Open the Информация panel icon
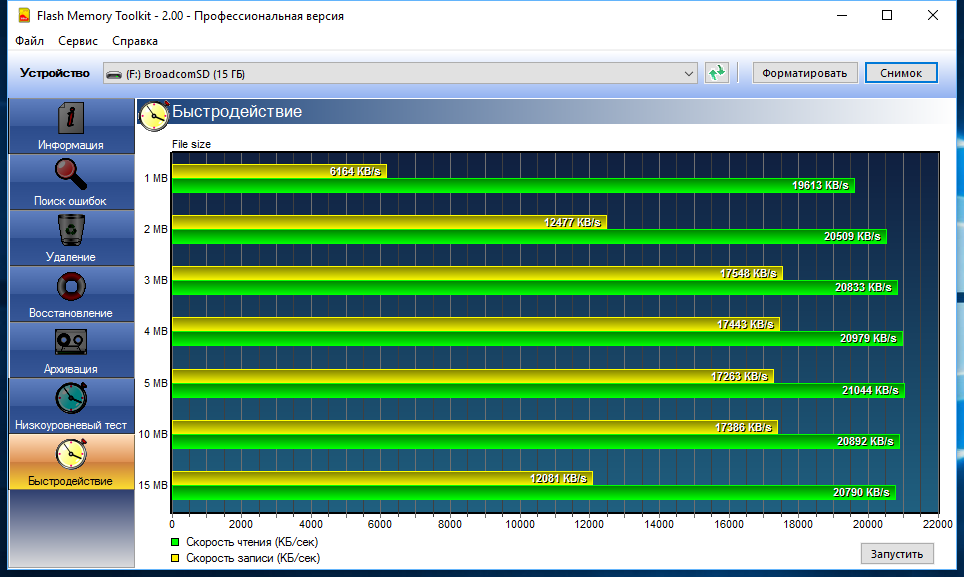The height and width of the screenshot is (577, 964). click(x=71, y=117)
